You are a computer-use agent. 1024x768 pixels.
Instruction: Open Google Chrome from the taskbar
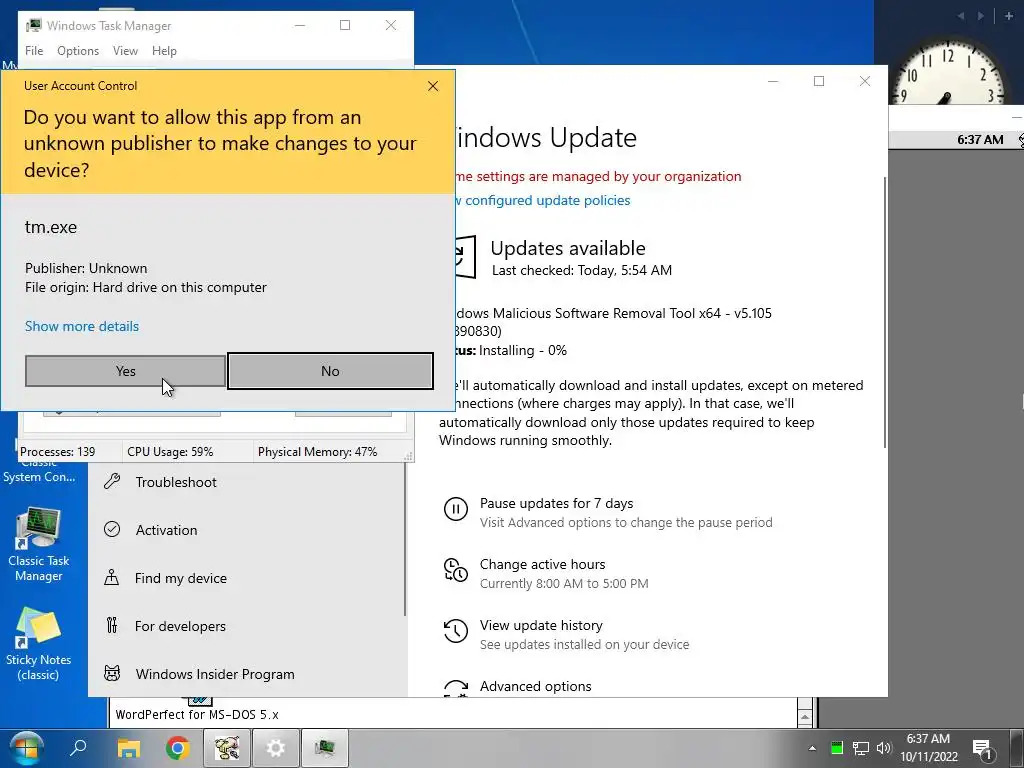[x=178, y=748]
